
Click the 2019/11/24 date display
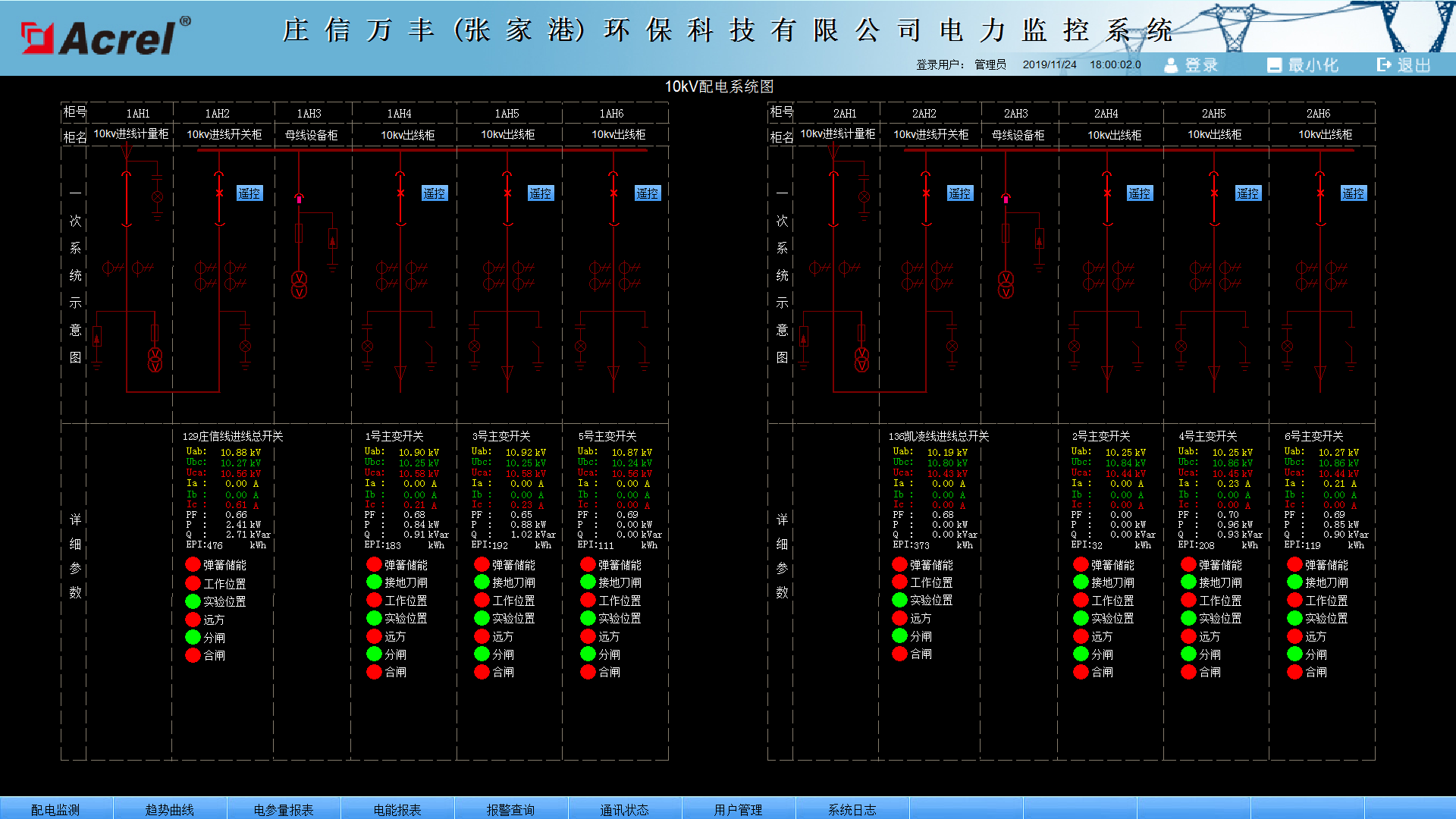(x=1050, y=64)
